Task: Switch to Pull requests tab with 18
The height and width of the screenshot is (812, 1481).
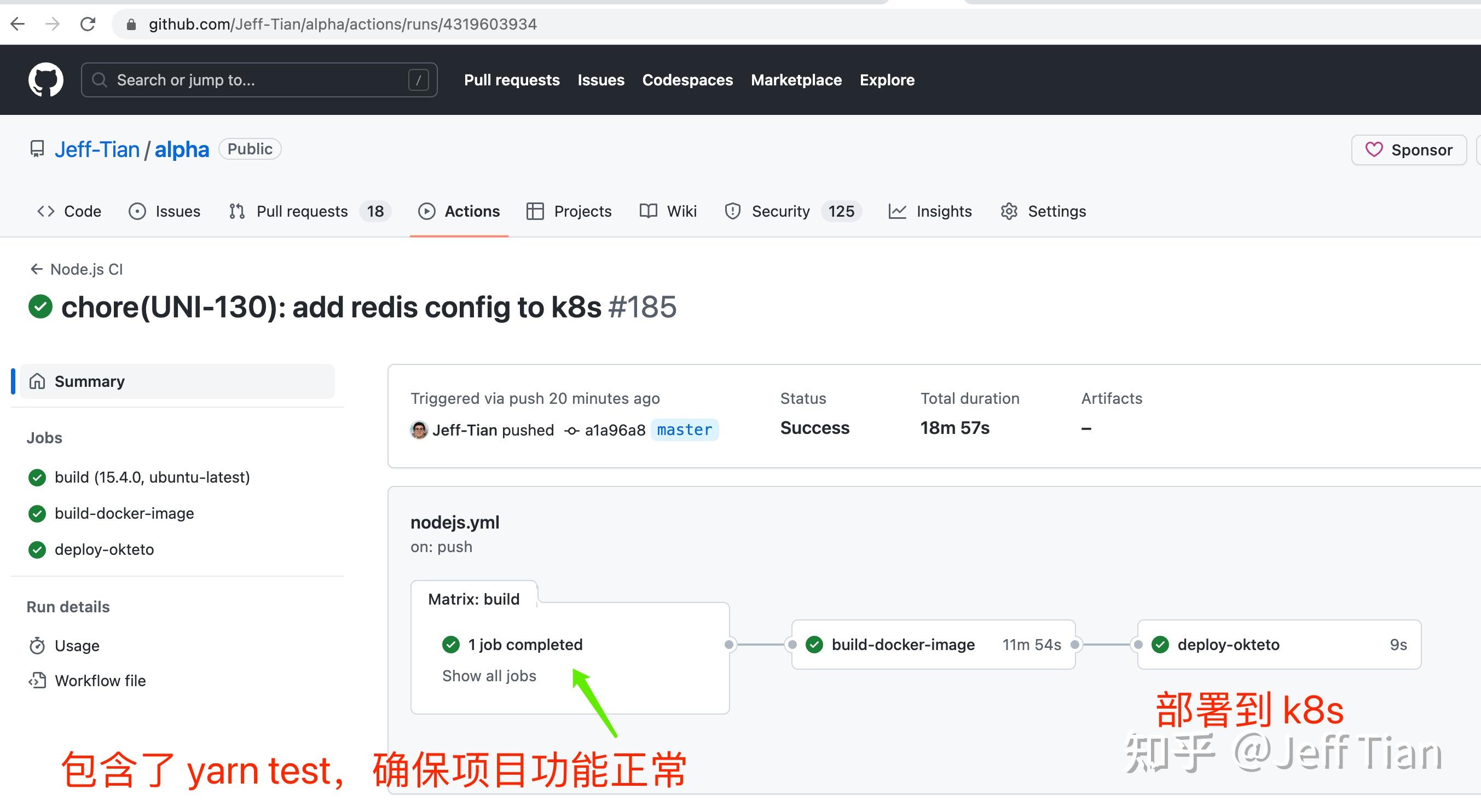Action: coord(310,211)
